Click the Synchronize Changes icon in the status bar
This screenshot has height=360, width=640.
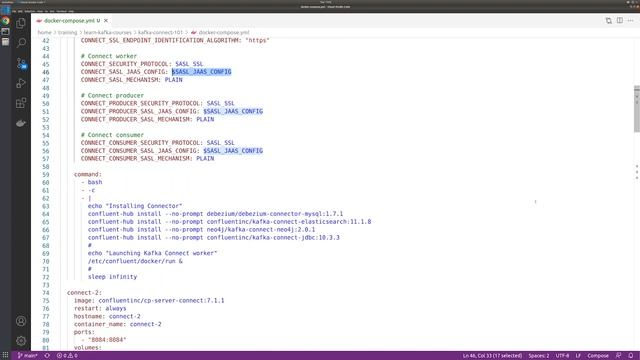tap(47, 356)
